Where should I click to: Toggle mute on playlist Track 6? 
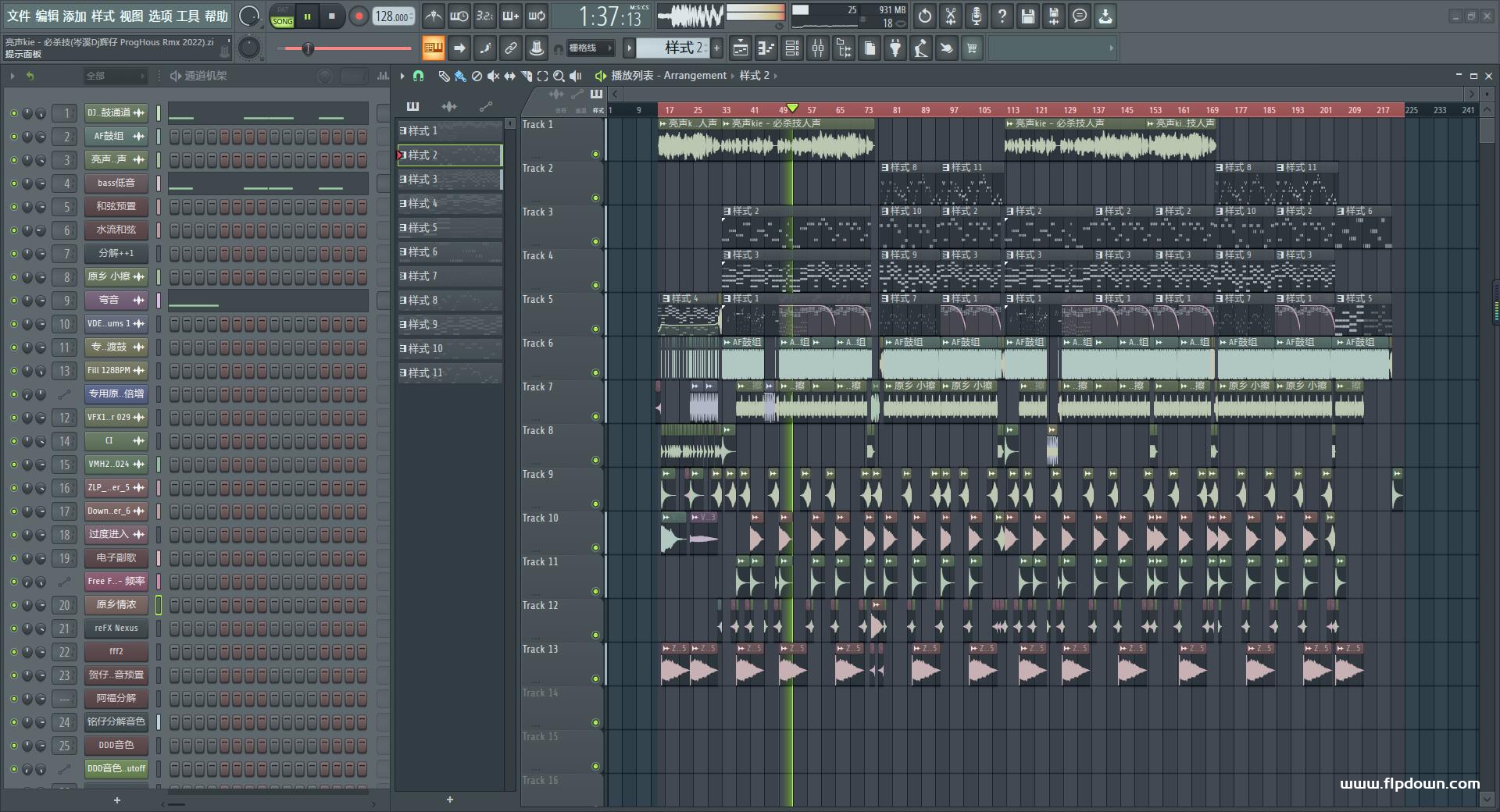pos(595,373)
